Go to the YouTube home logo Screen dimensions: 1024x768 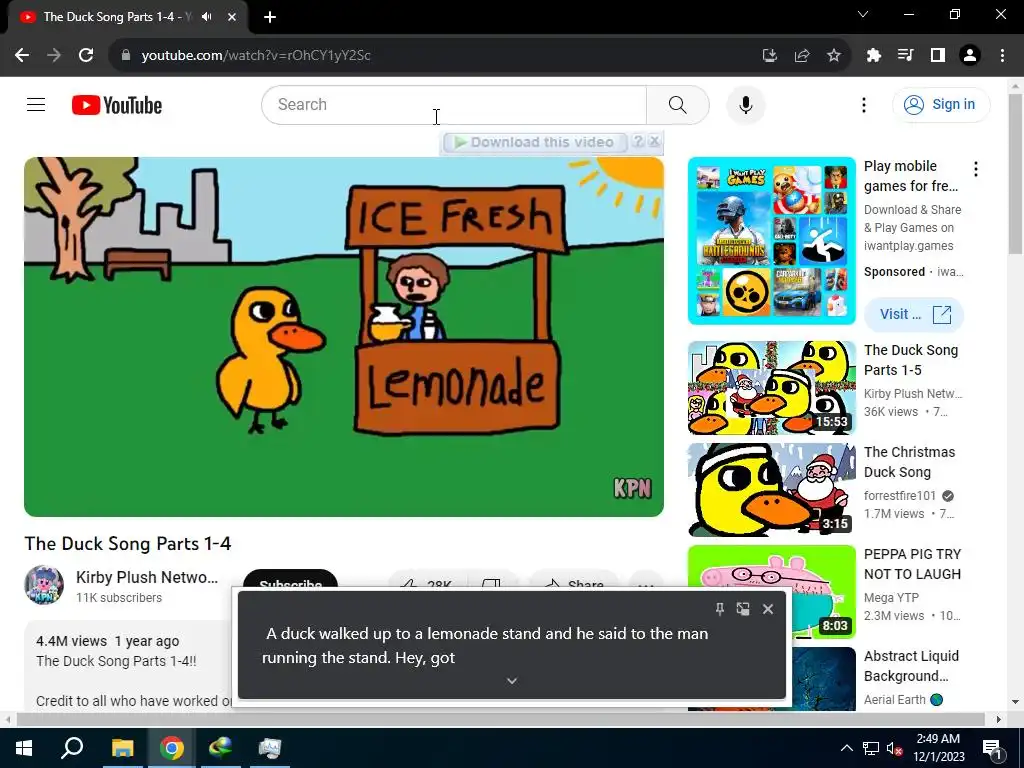tap(117, 105)
